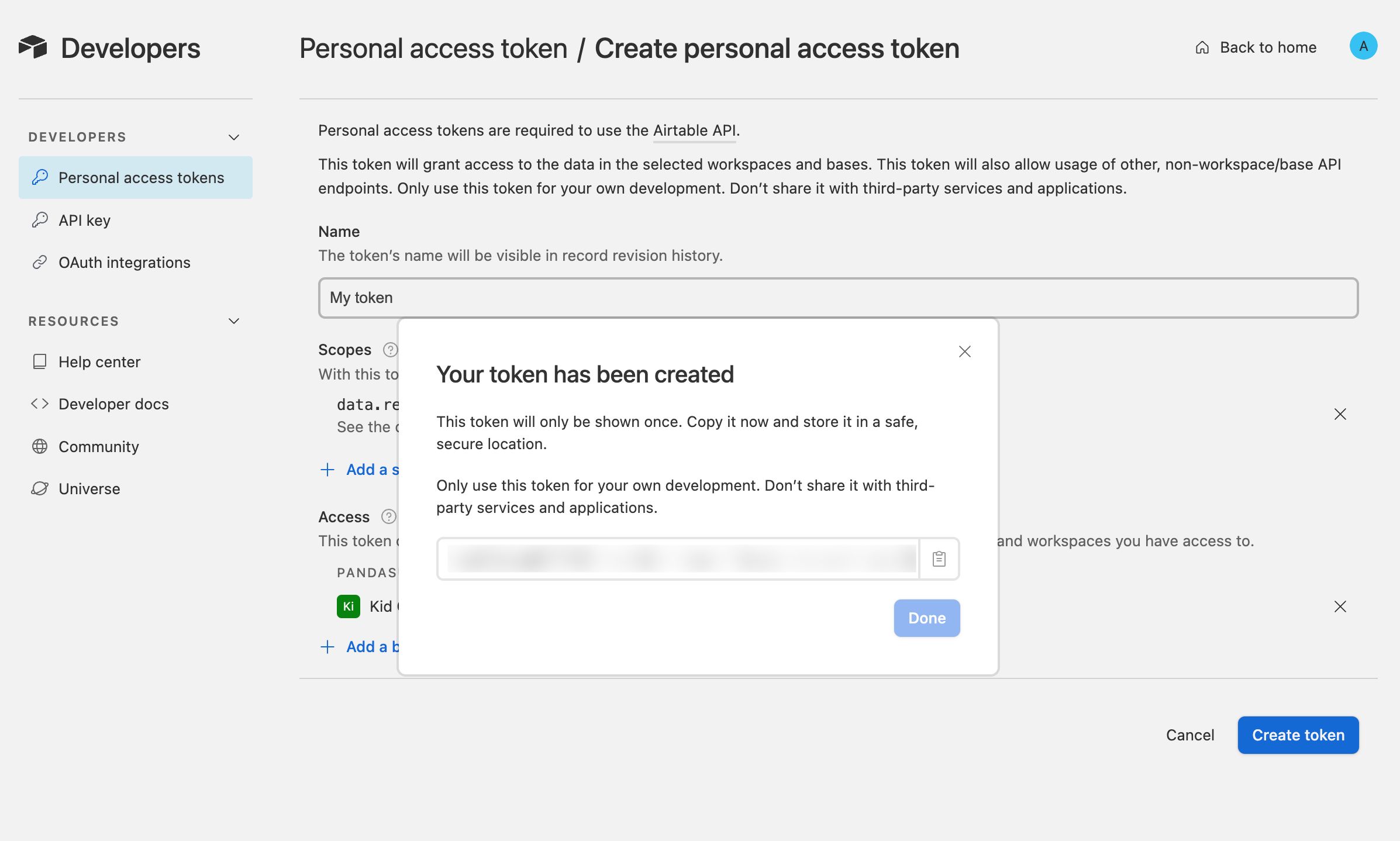Select the Developer docs code icon

point(40,404)
